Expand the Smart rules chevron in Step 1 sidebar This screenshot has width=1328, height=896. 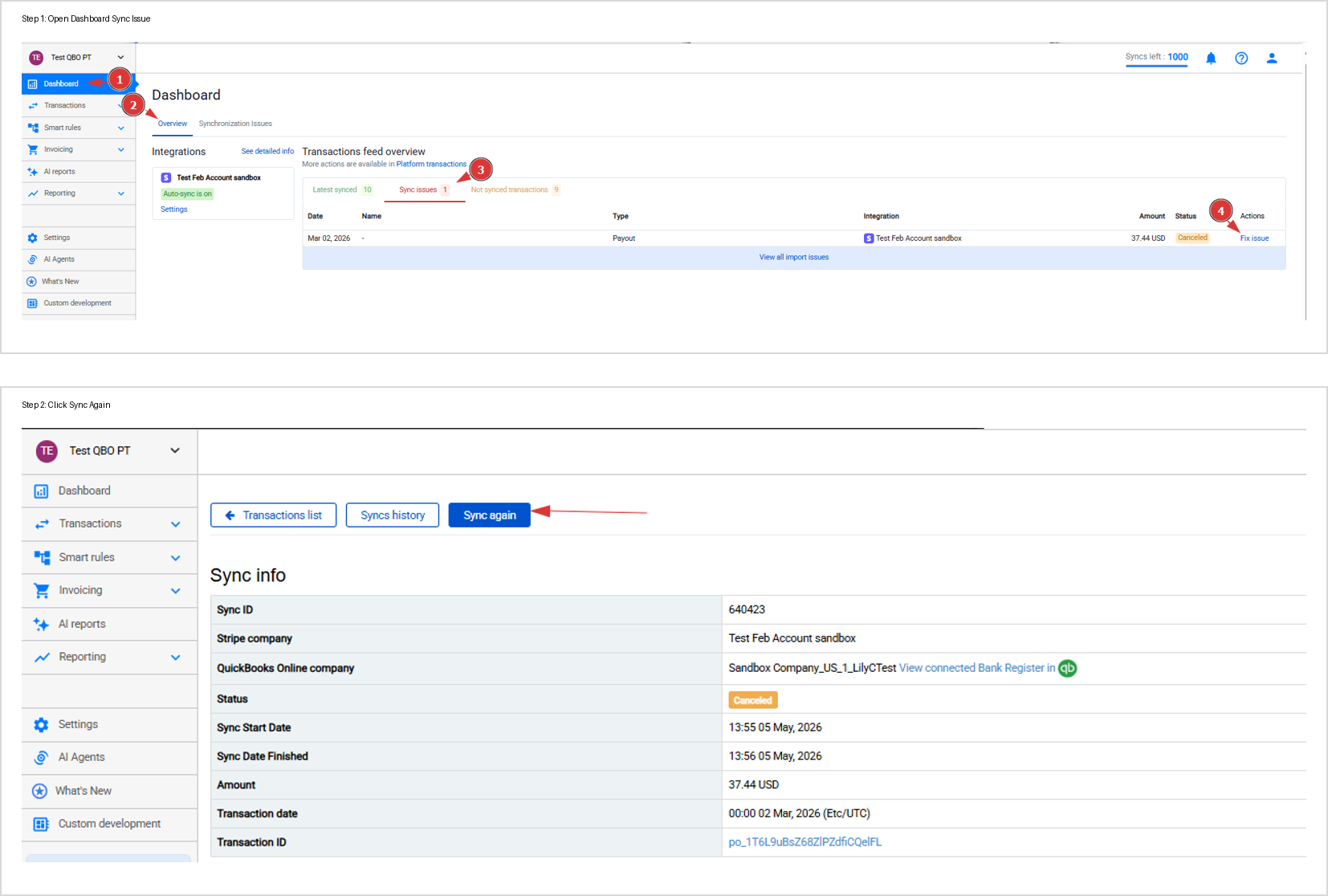(121, 128)
